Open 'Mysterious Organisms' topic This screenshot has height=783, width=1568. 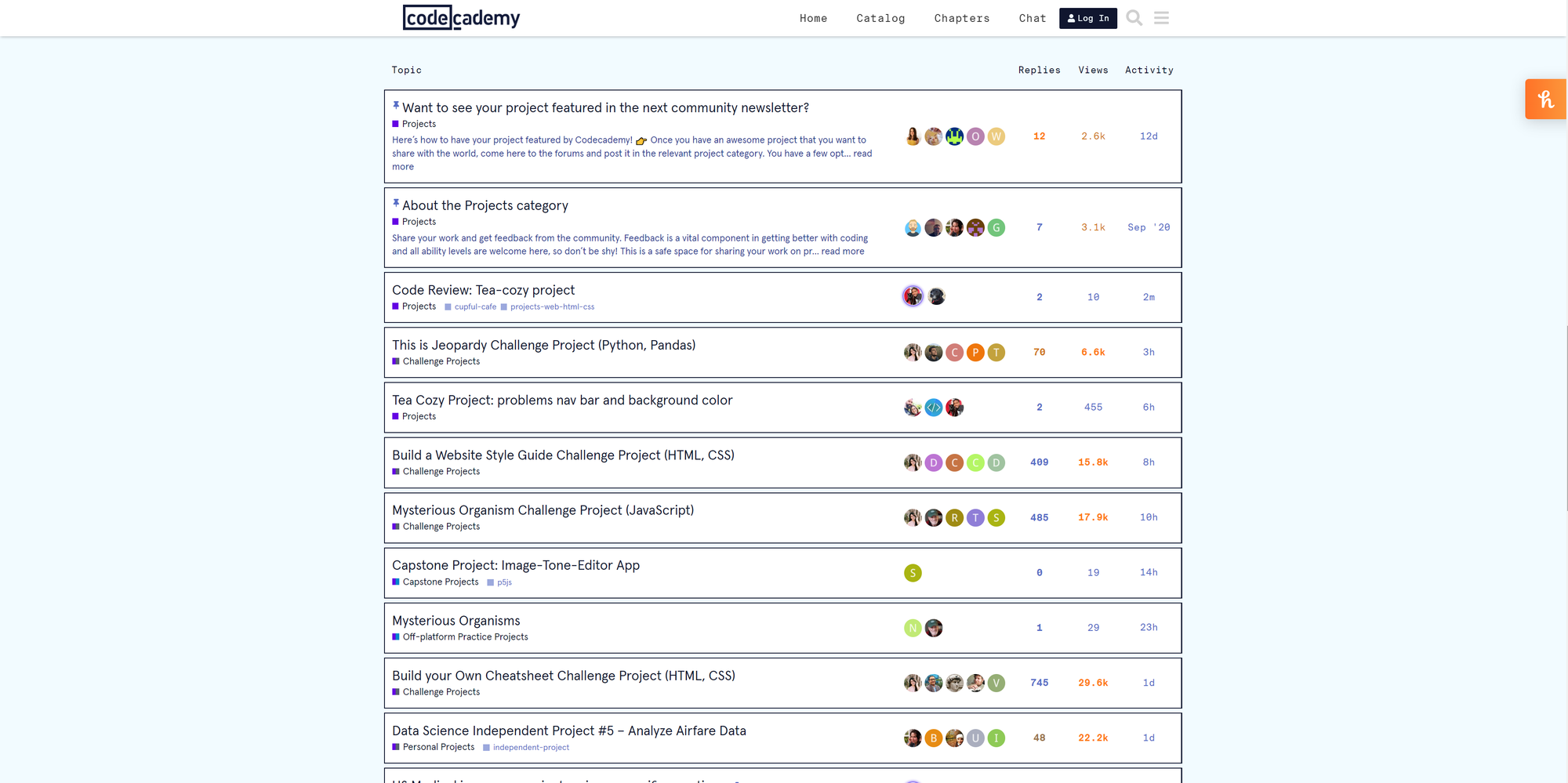pos(456,621)
